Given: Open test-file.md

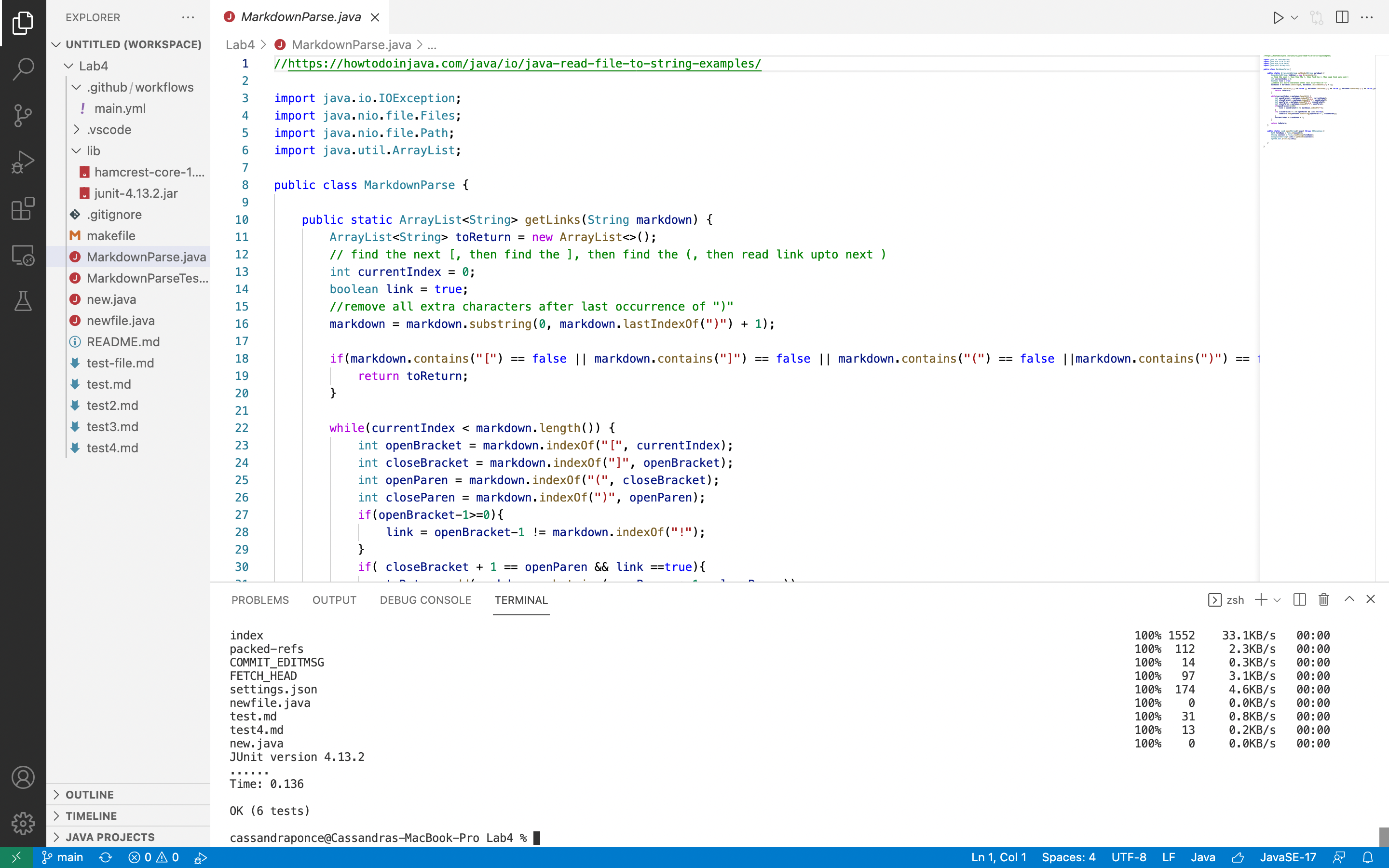Looking at the screenshot, I should click(129, 364).
